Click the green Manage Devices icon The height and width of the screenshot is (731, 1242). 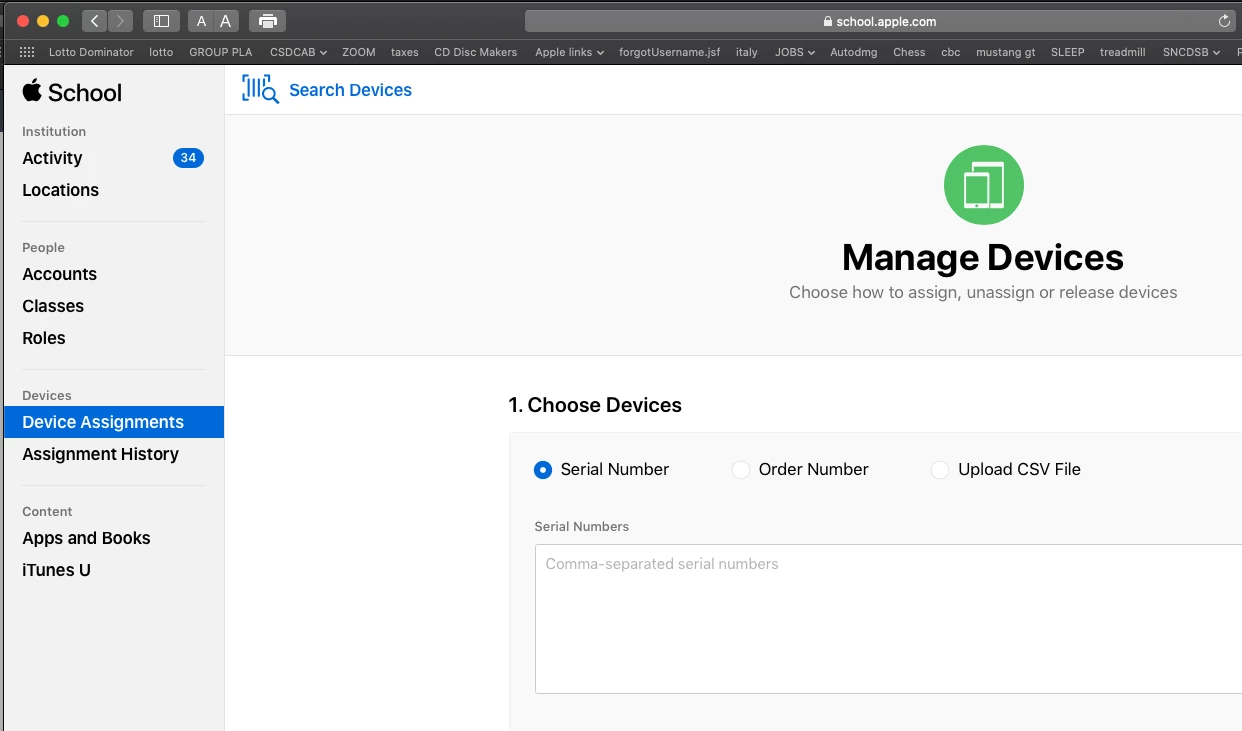tap(983, 185)
